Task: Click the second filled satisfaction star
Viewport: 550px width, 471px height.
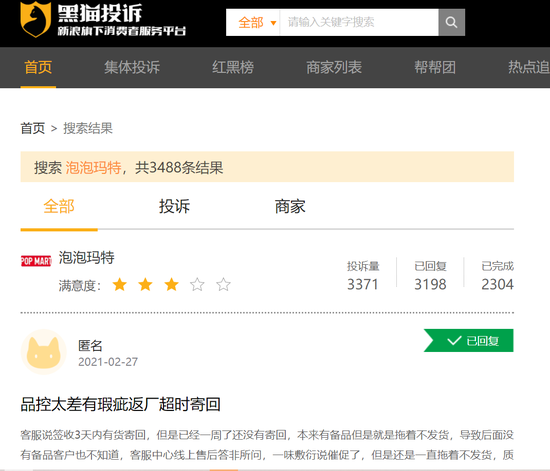Action: point(146,284)
